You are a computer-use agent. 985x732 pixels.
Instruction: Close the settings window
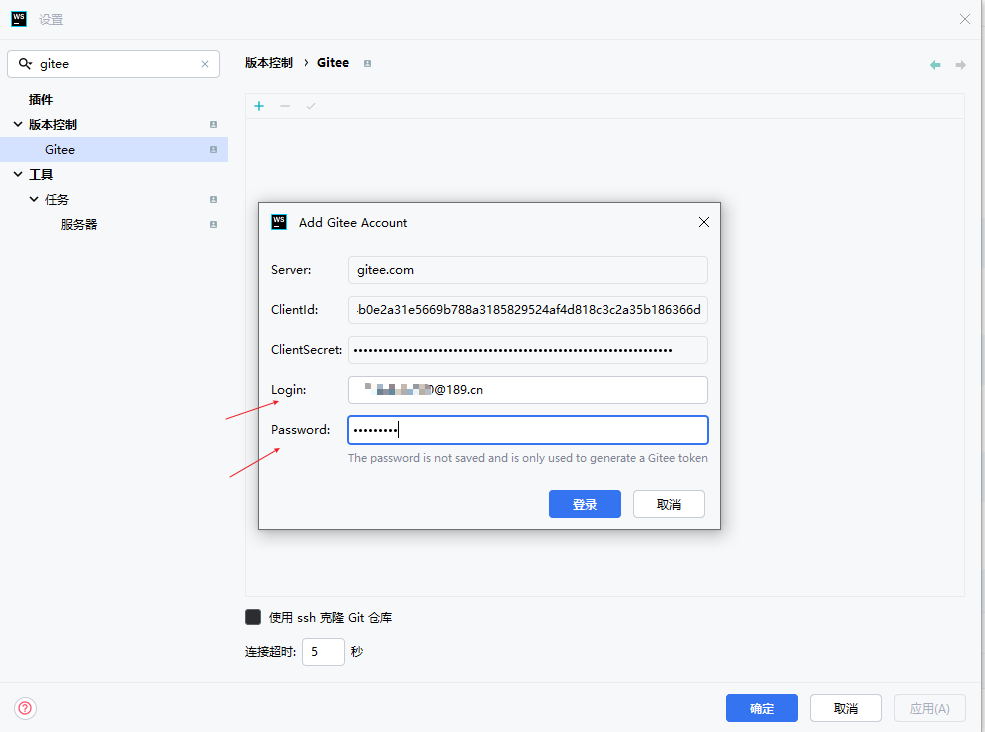click(x=965, y=19)
